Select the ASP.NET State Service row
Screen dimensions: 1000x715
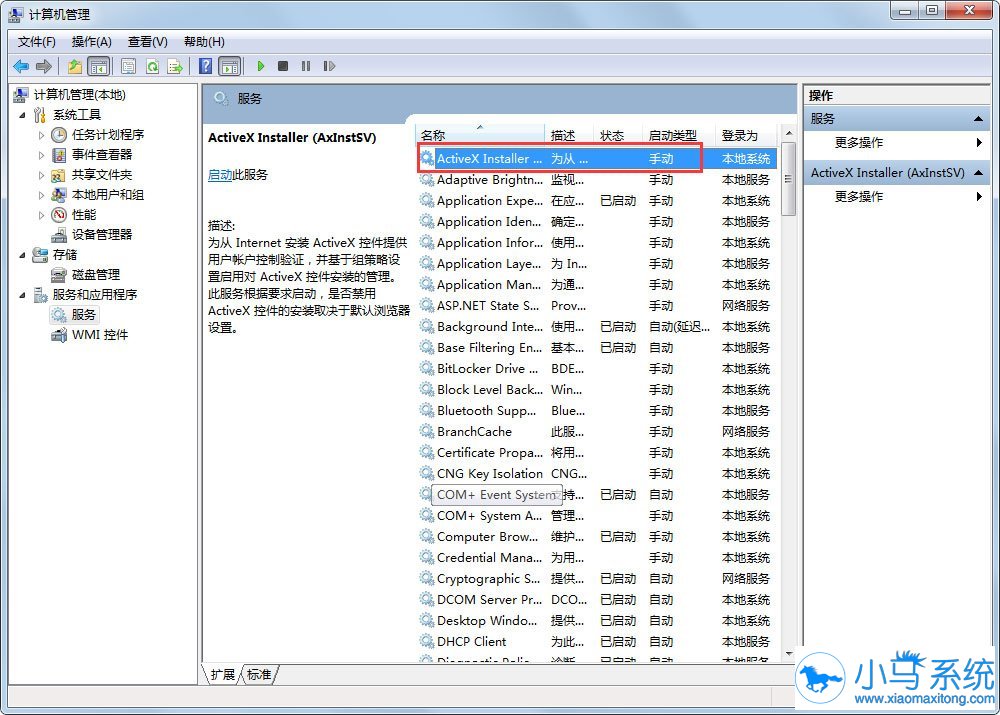coord(598,306)
